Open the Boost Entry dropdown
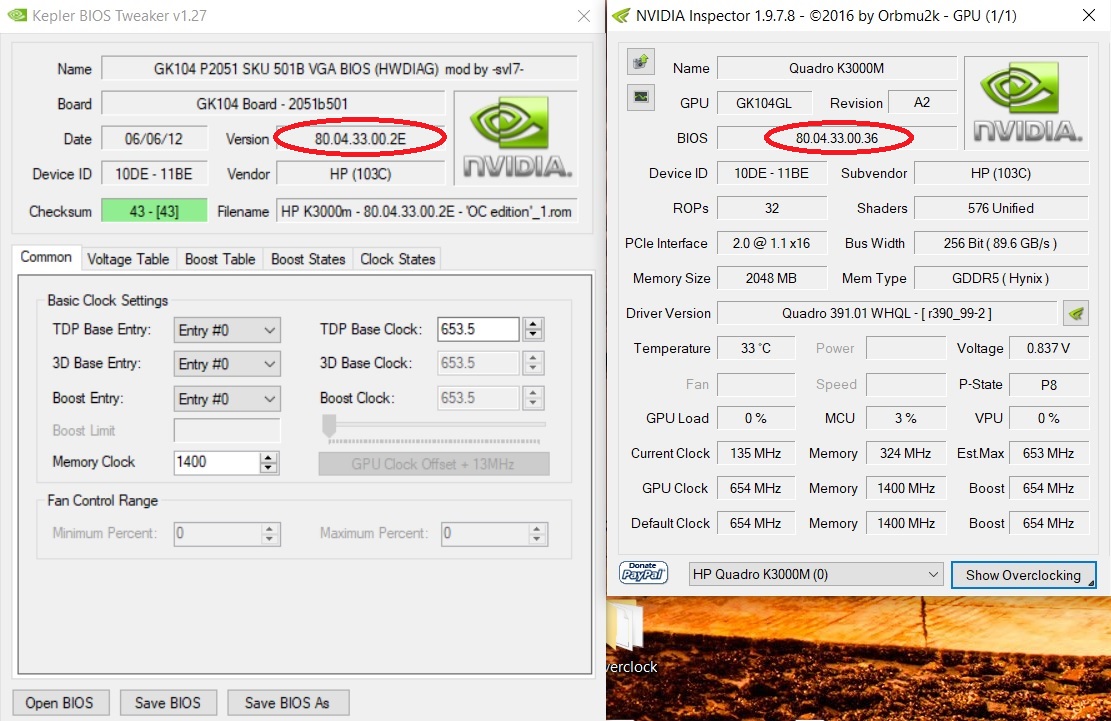This screenshot has width=1111, height=721. [227, 399]
